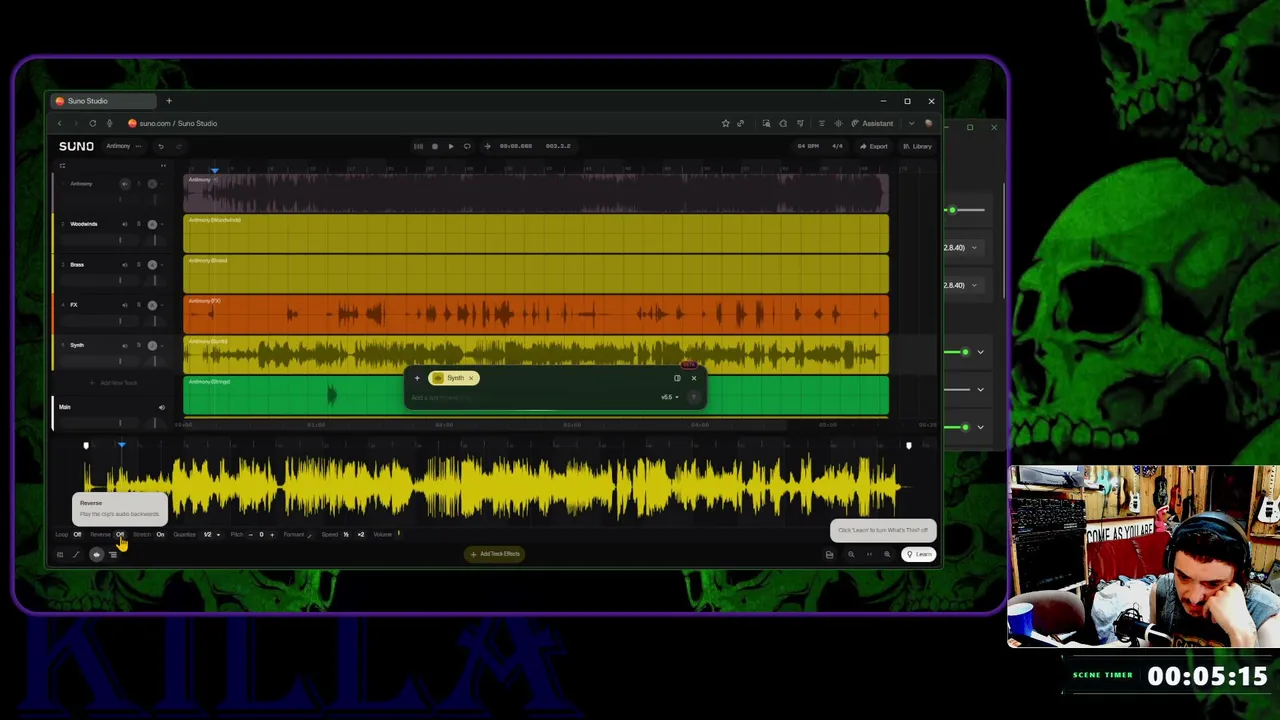The image size is (1280, 720).
Task: Toggle the Learn lightbulb button
Action: click(x=919, y=554)
